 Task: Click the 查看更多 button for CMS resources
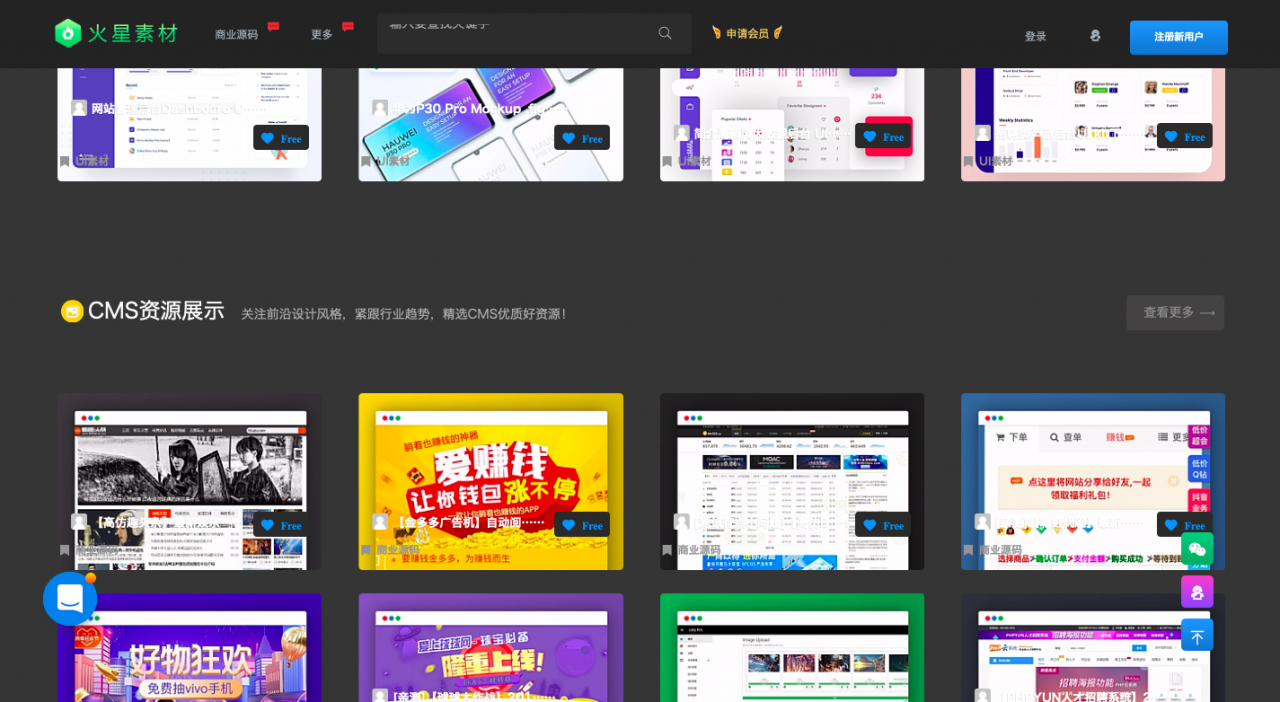point(1174,312)
